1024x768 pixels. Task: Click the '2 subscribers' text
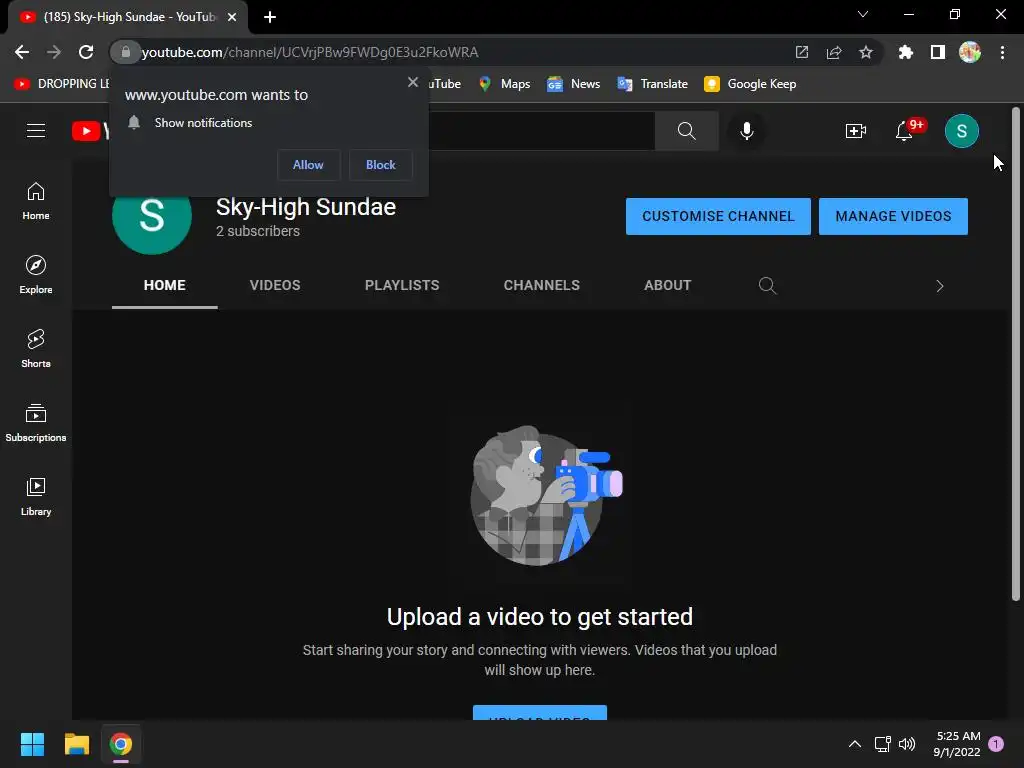click(258, 231)
